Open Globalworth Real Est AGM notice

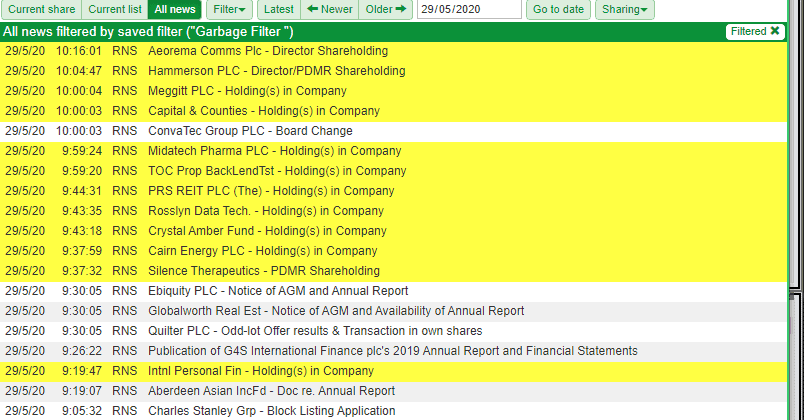(336, 311)
